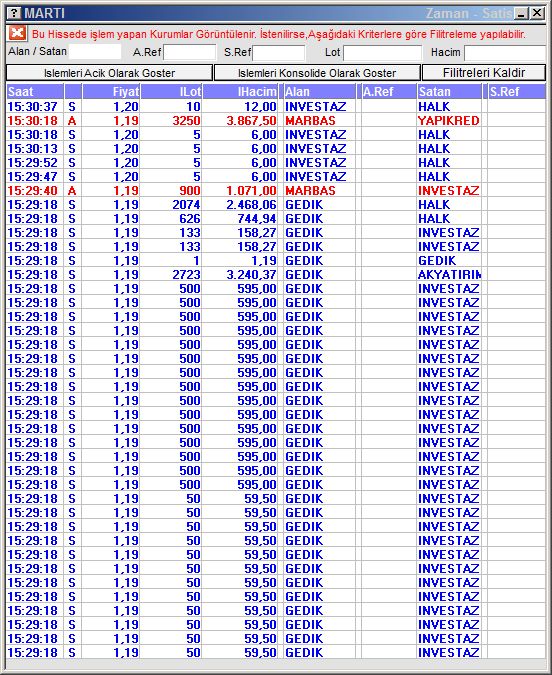The image size is (552, 675).
Task: Sort by Saat column header
Action: [35, 91]
